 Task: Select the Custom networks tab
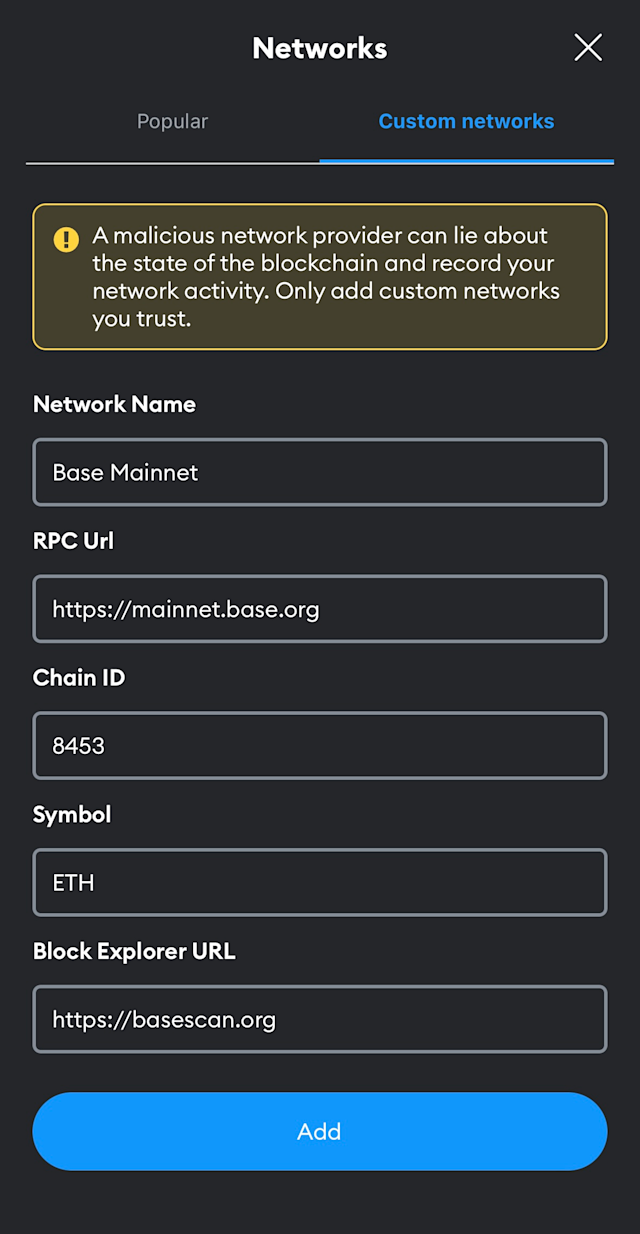pyautogui.click(x=466, y=122)
